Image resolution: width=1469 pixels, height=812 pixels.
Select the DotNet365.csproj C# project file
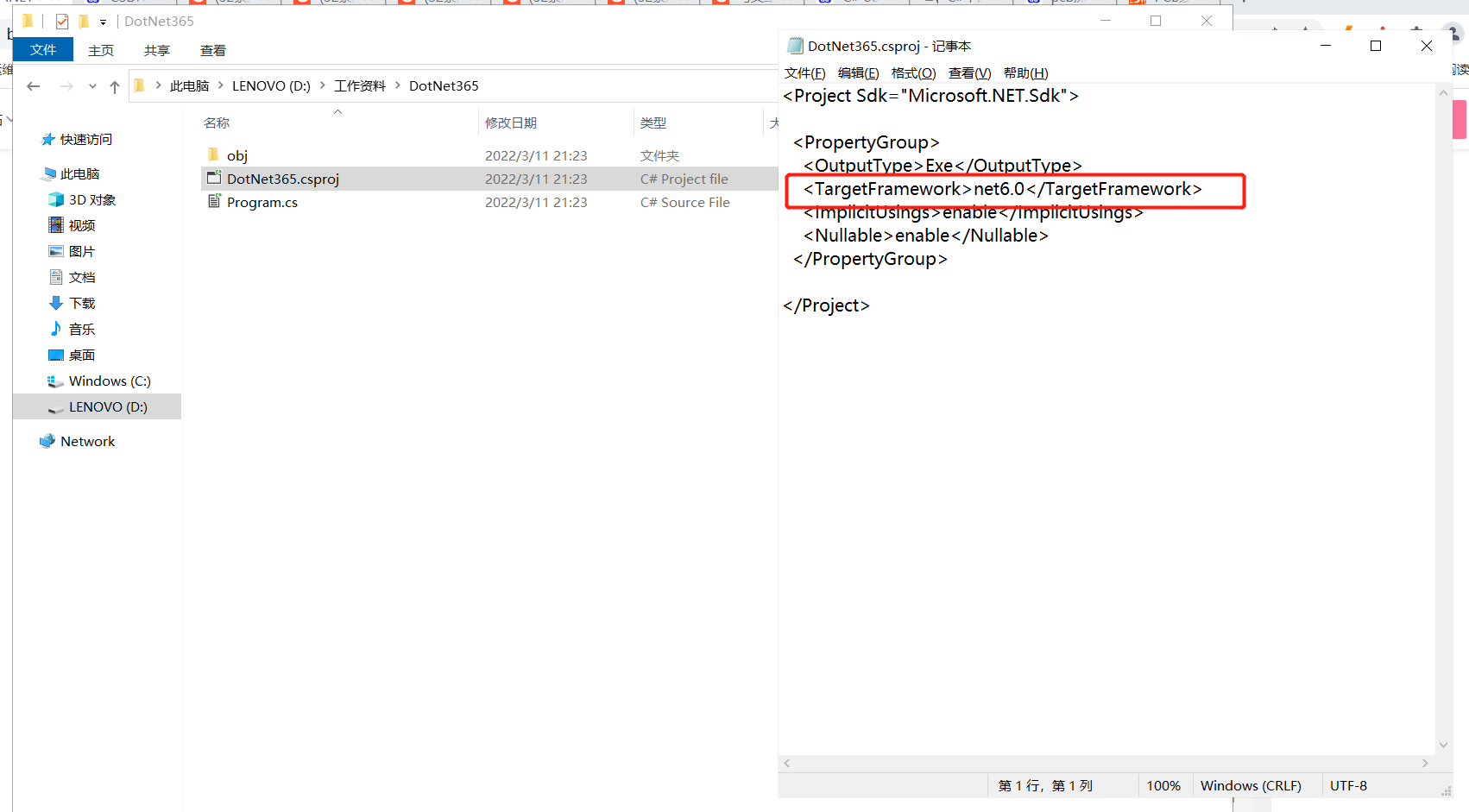282,179
